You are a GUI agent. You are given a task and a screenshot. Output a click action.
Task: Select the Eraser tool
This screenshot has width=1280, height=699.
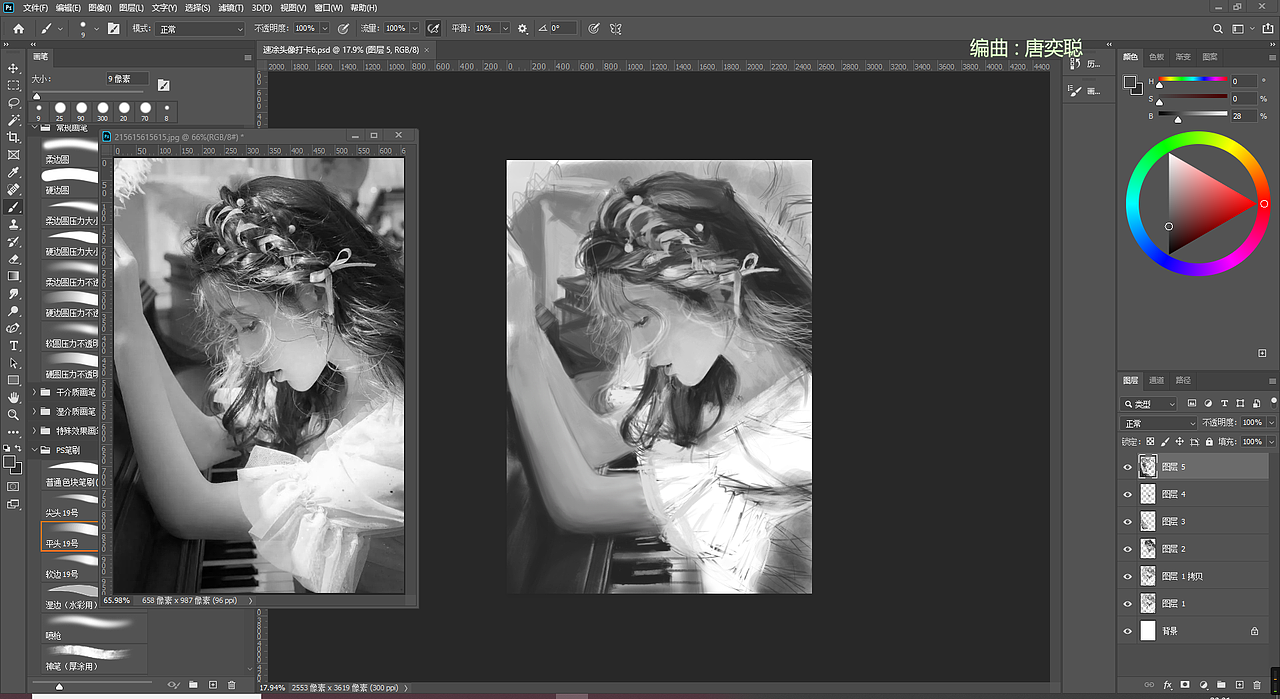[14, 259]
